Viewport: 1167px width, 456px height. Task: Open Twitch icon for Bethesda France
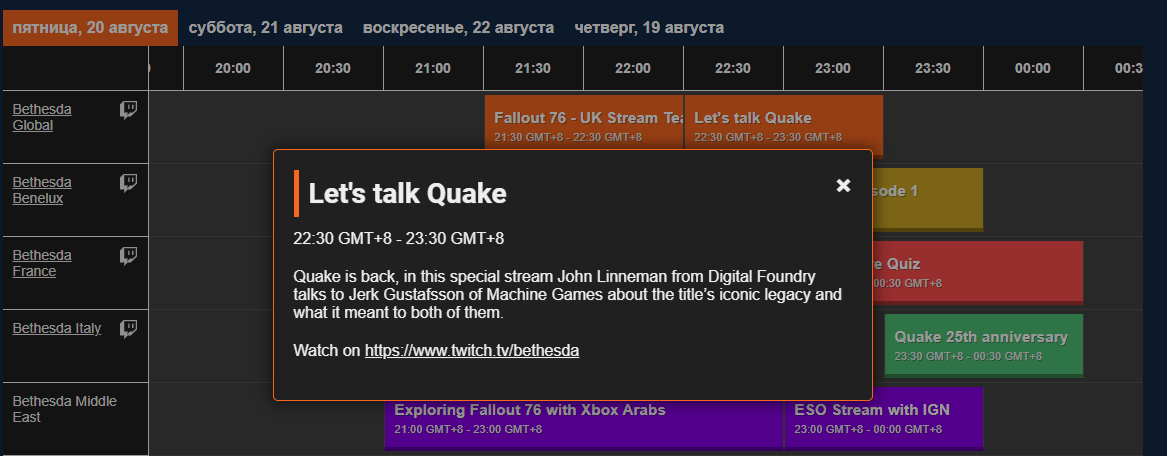click(x=129, y=257)
